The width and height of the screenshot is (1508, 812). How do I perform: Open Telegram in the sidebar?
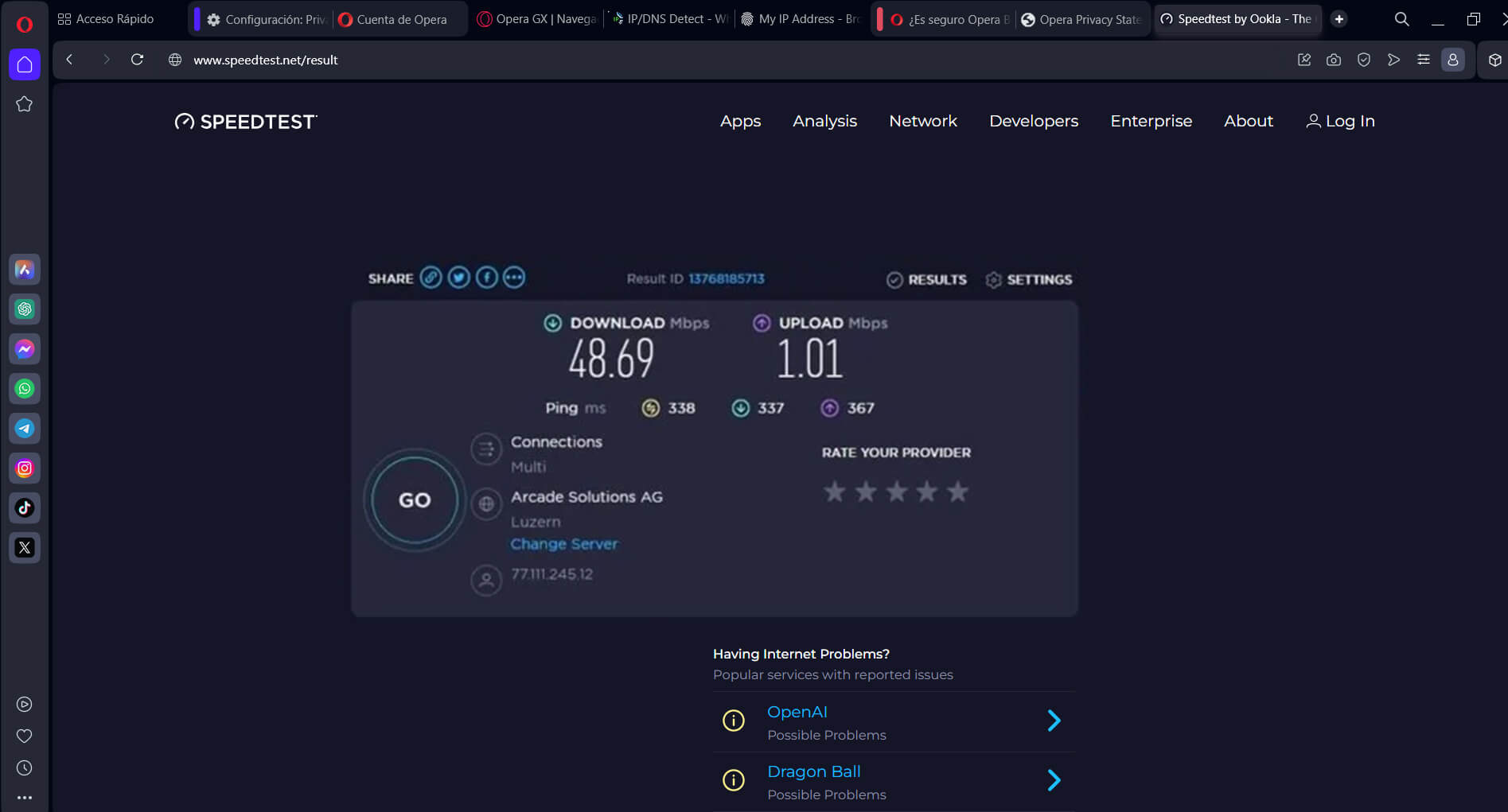click(x=25, y=429)
